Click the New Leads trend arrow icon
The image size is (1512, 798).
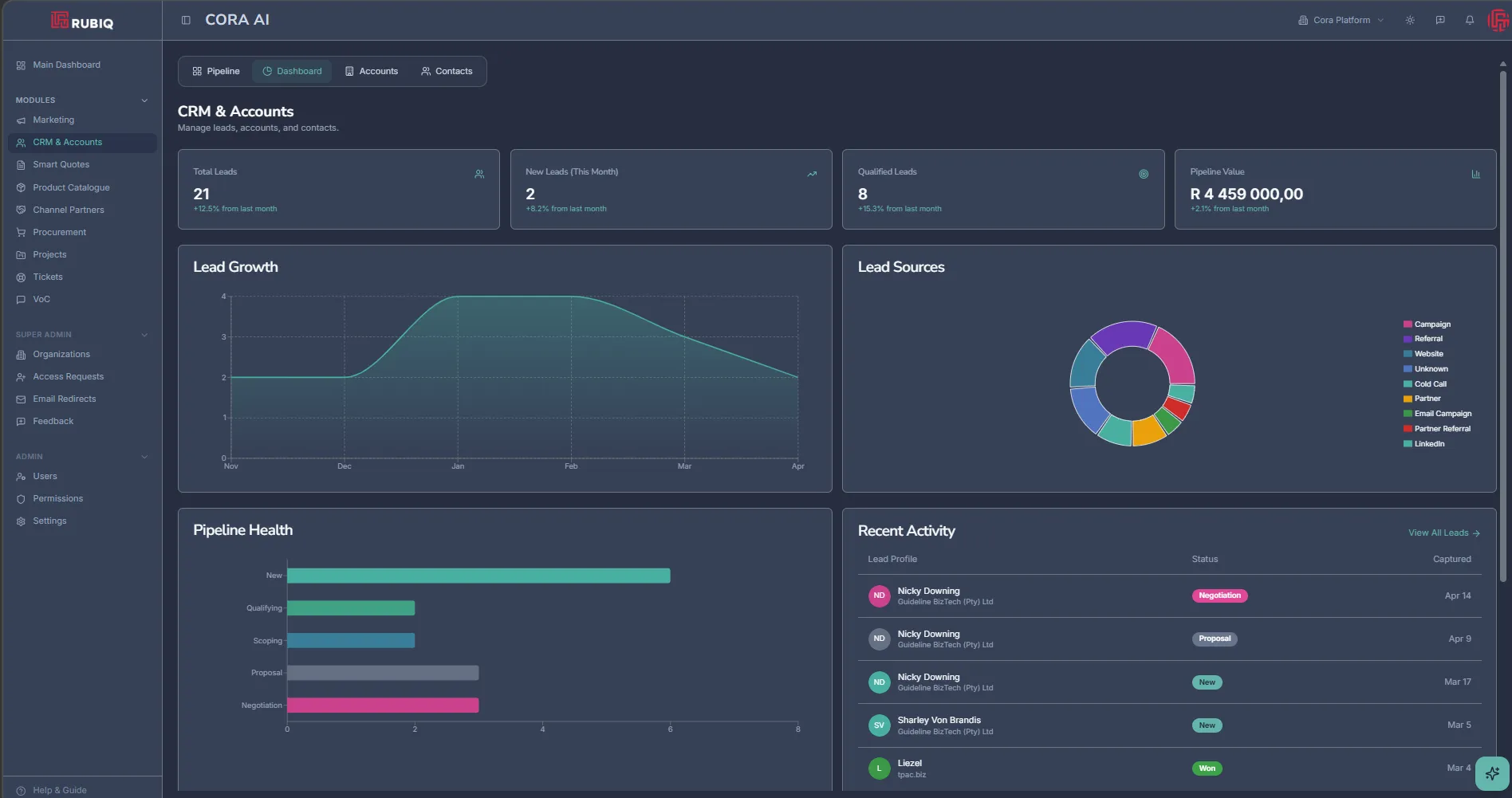click(x=812, y=174)
